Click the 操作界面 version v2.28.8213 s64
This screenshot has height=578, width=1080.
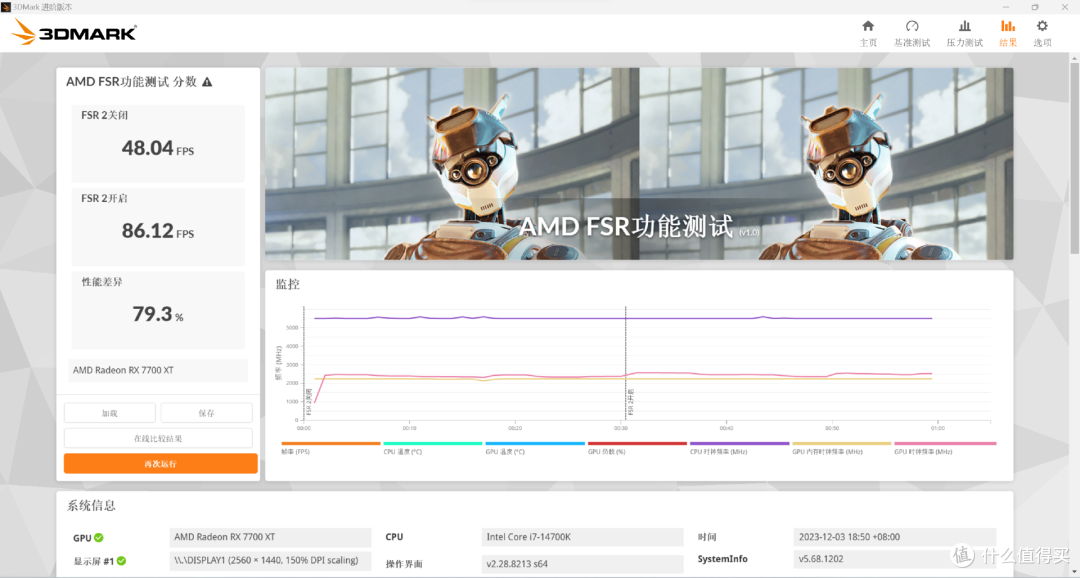click(x=583, y=564)
